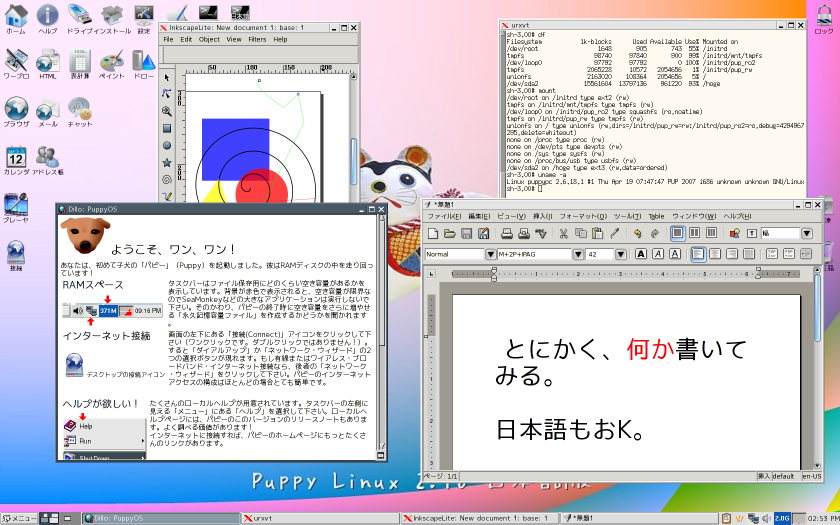Toggle two column layout button
Screen dimensions: 840x525
(x=695, y=233)
